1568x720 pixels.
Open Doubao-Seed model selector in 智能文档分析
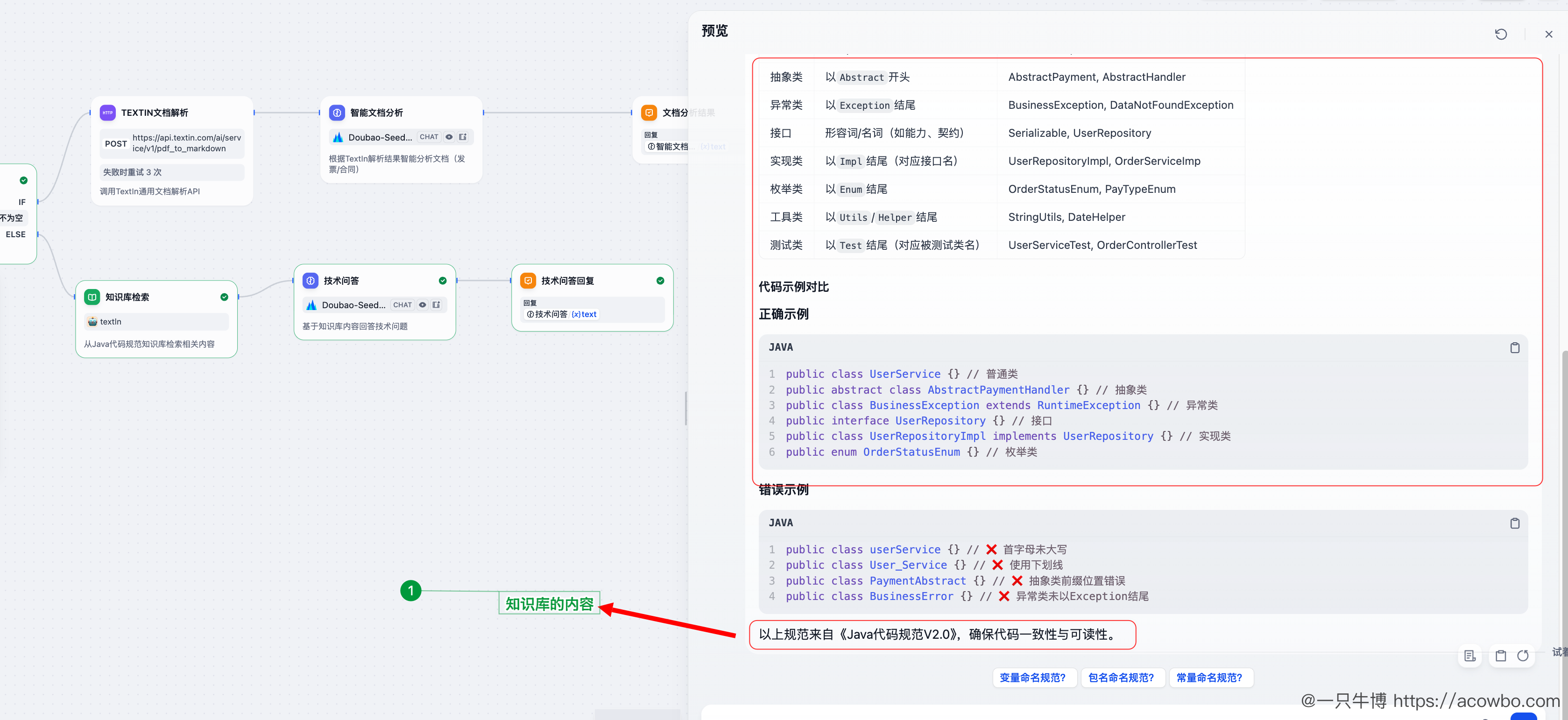click(x=380, y=137)
